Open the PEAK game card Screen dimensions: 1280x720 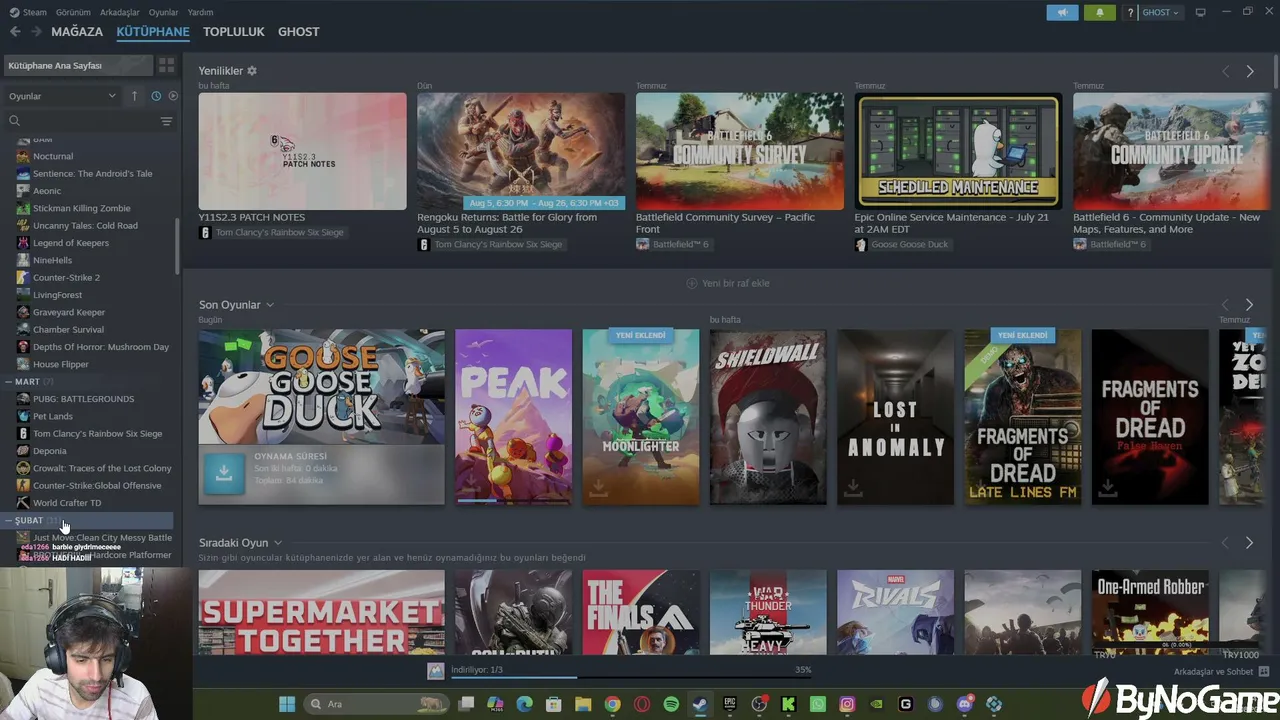[513, 417]
